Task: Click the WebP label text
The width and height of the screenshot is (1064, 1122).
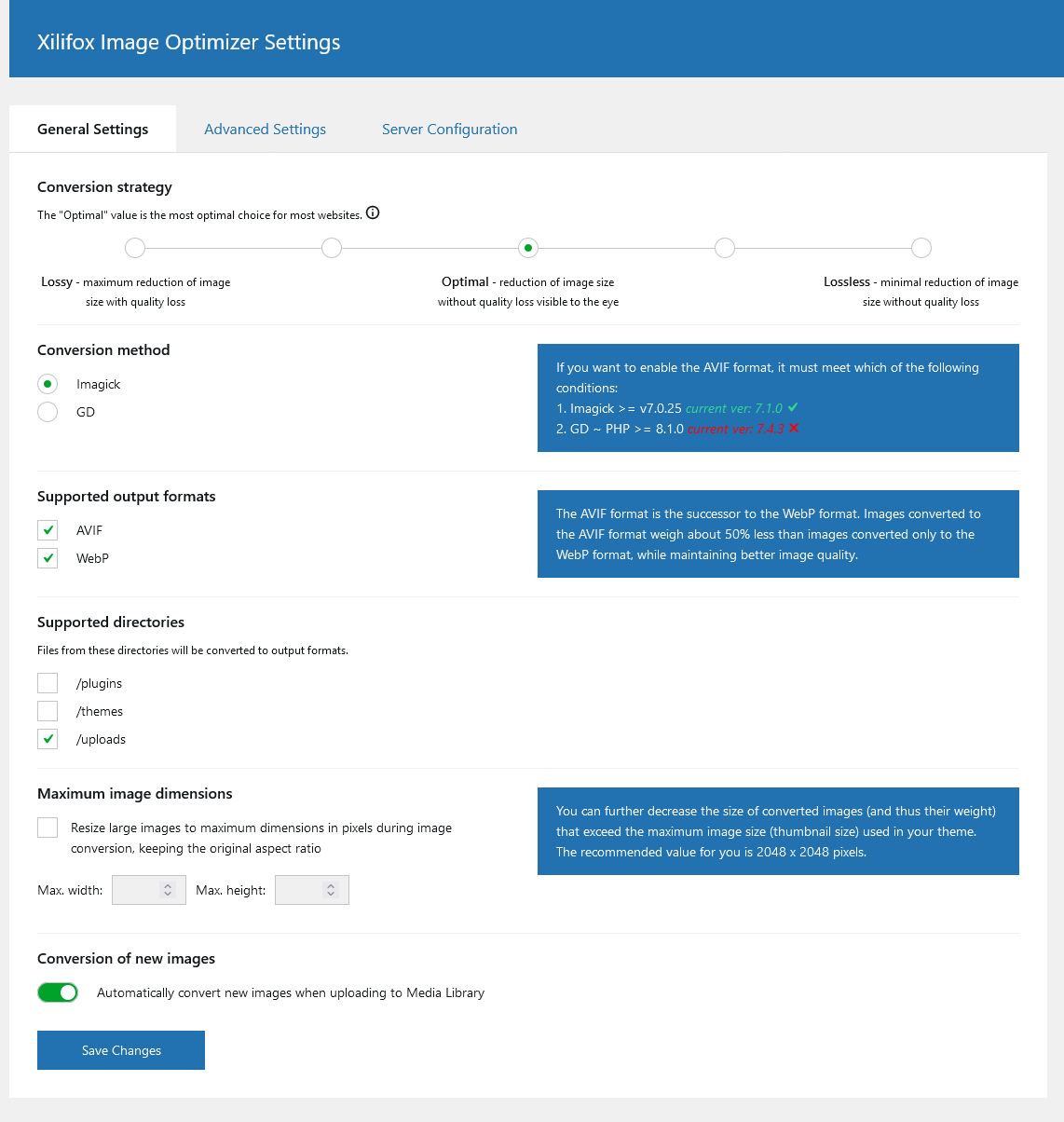Action: pos(92,558)
